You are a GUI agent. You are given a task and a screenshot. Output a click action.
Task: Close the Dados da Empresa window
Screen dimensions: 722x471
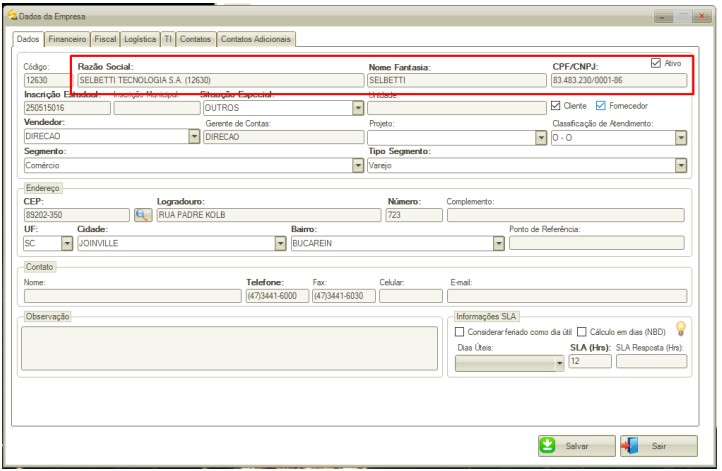(702, 17)
